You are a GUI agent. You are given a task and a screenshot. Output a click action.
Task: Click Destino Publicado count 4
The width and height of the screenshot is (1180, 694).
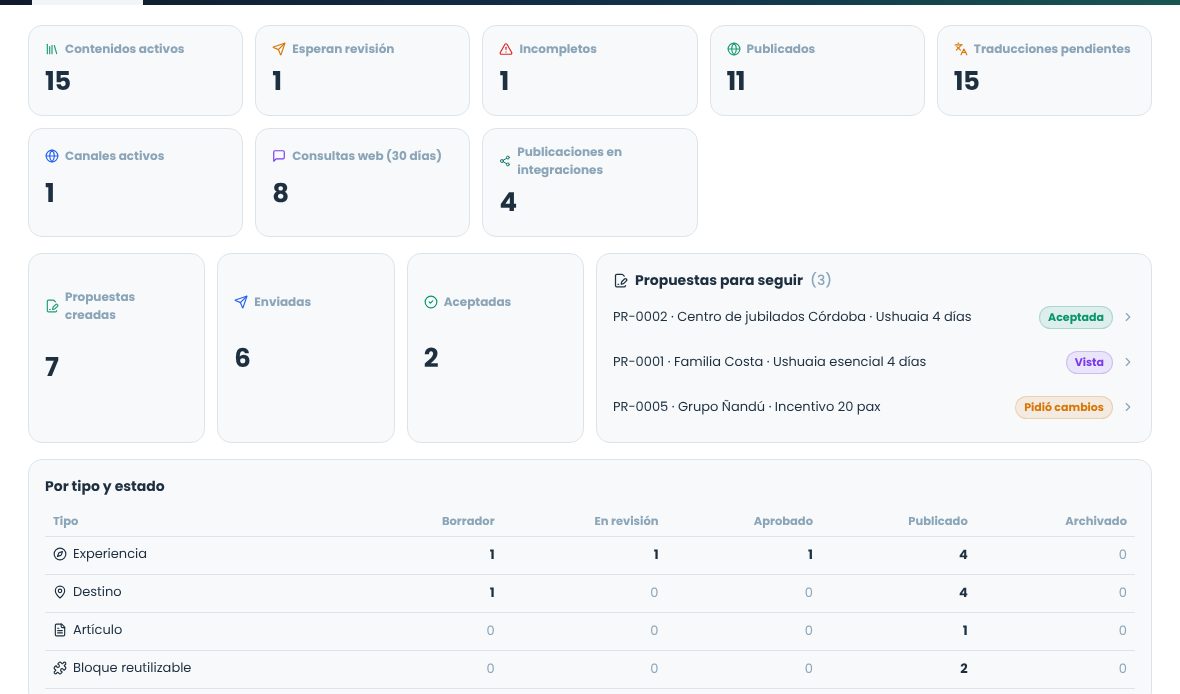pyautogui.click(x=963, y=592)
